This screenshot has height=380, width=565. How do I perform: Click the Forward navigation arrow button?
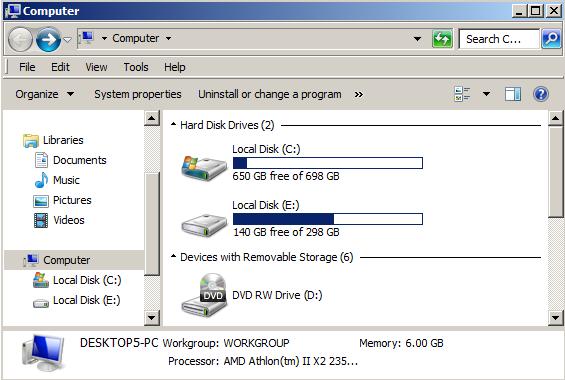point(48,39)
